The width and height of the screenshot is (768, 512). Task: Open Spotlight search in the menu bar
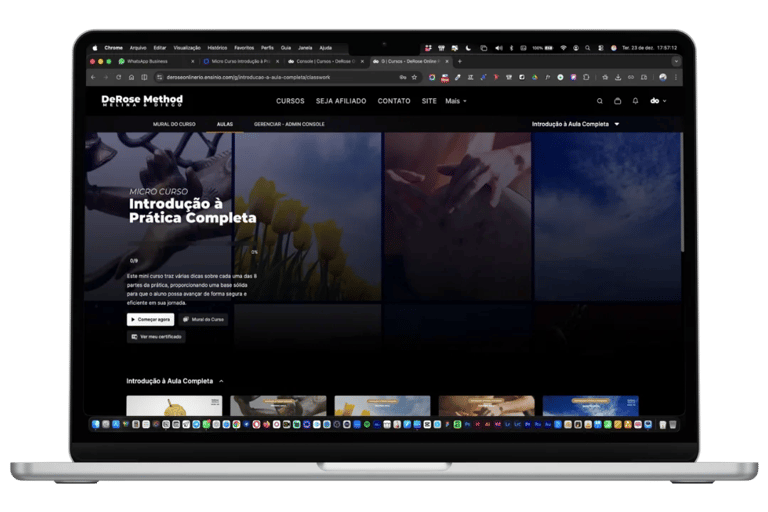tap(587, 48)
